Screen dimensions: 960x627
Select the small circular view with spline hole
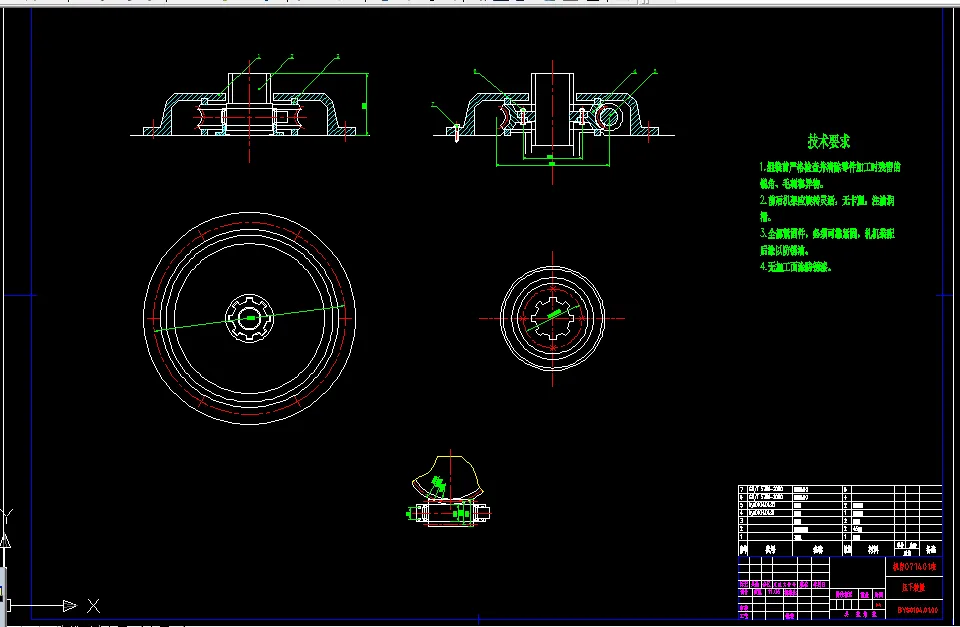click(552, 318)
